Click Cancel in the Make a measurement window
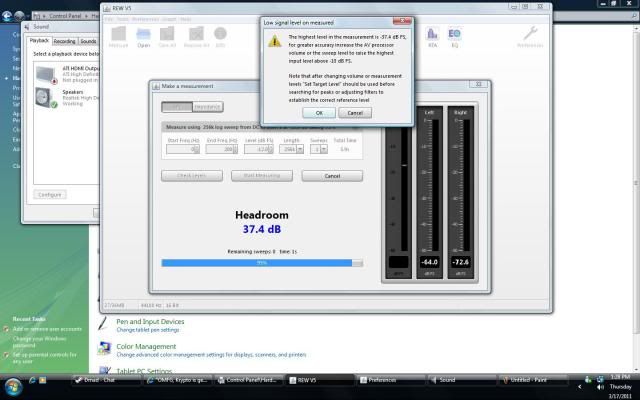Image resolution: width=640 pixels, height=400 pixels. (x=332, y=176)
